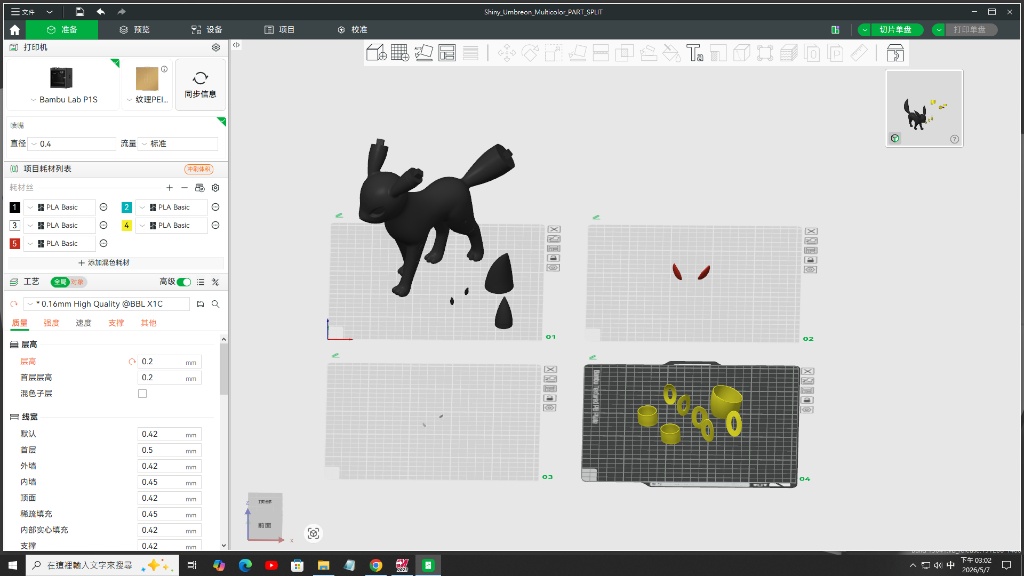Open the 流量 标准 dropdown
The width and height of the screenshot is (1024, 576).
(178, 144)
